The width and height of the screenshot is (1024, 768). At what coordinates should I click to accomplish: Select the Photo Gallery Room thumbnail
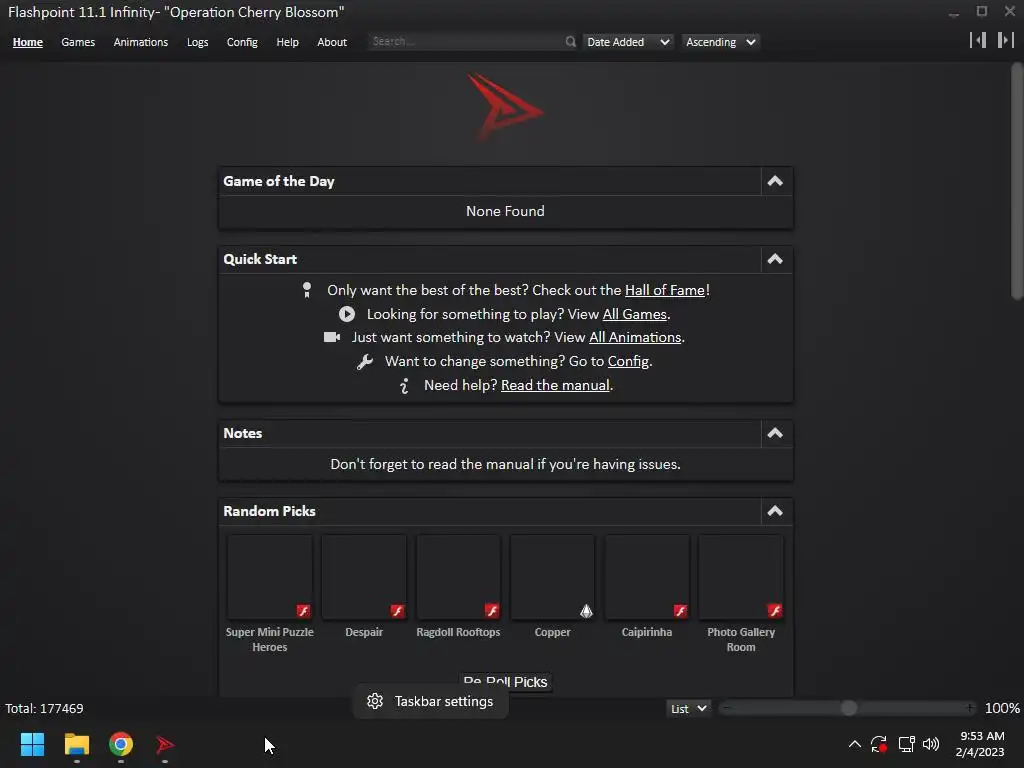pos(741,577)
